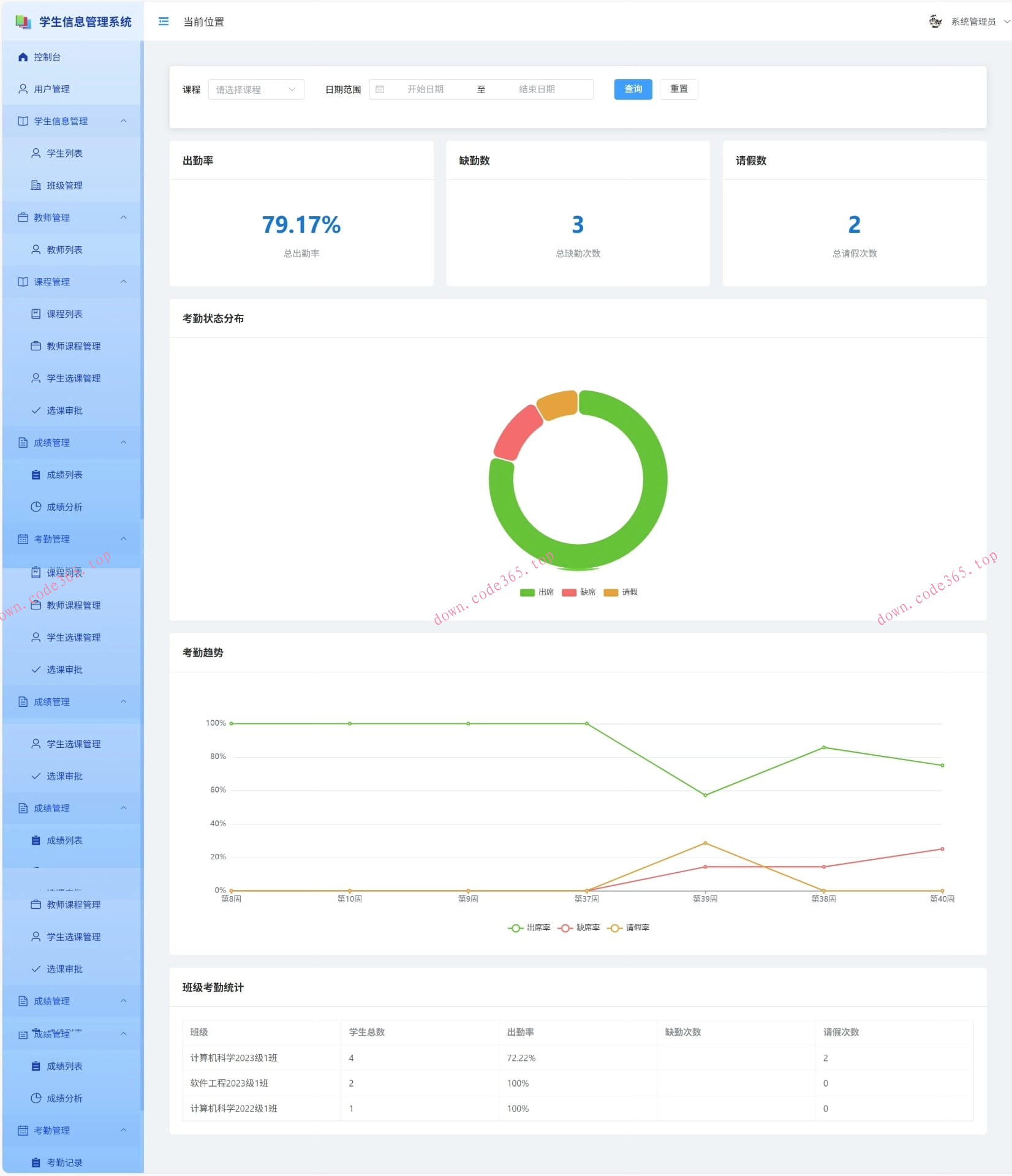Open 学生列表 in the sidebar menu
This screenshot has height=1176, width=1012.
(65, 153)
